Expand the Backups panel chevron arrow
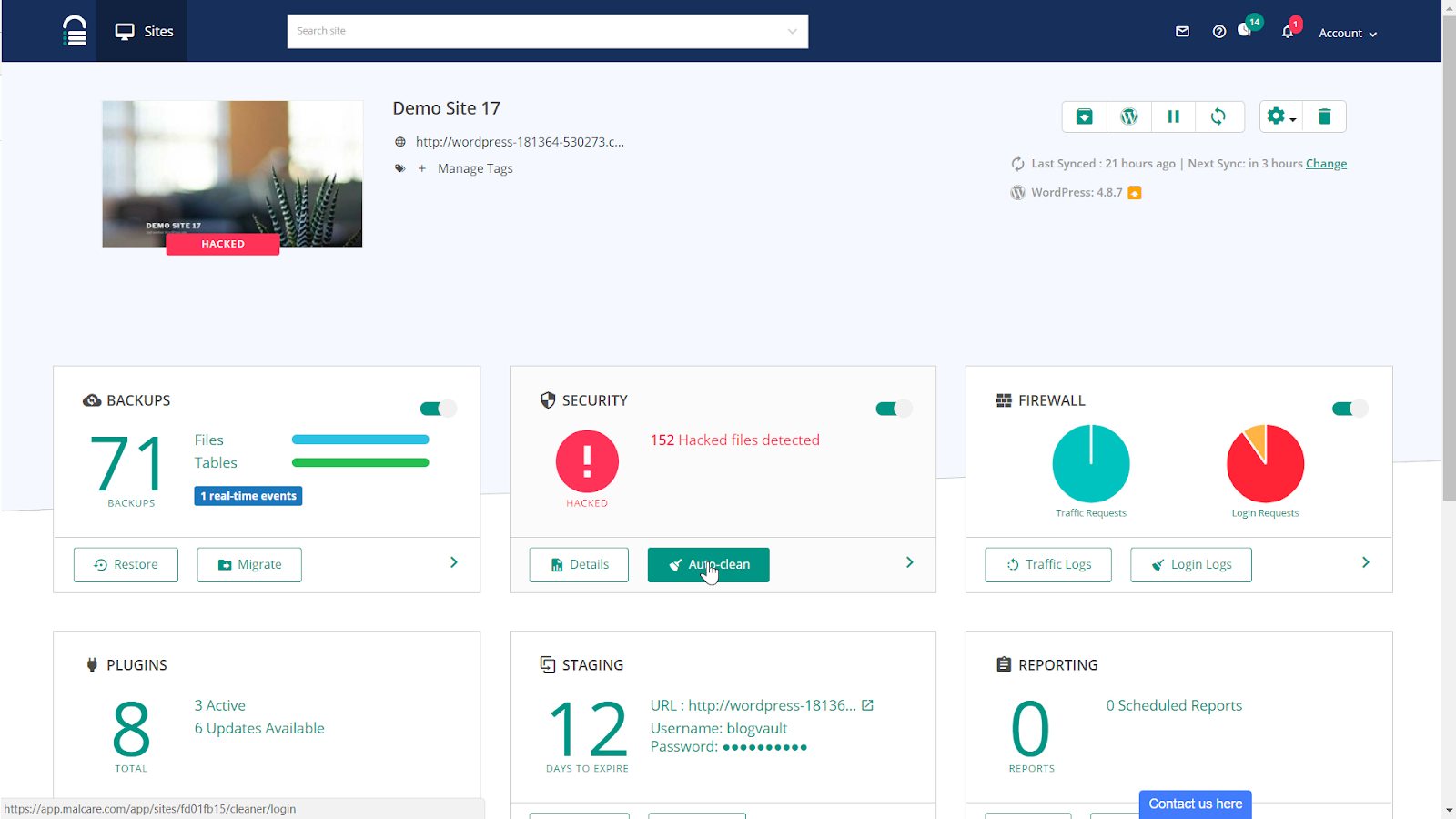This screenshot has width=1456, height=819. [453, 562]
